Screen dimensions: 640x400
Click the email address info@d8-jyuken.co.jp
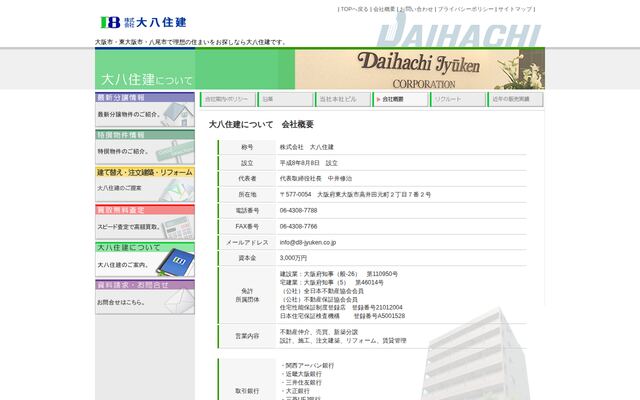[x=308, y=242]
